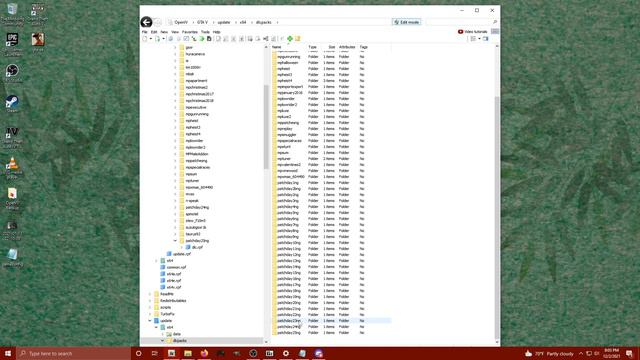Open Task View in the taskbar
This screenshot has width=640, height=360.
(x=155, y=353)
